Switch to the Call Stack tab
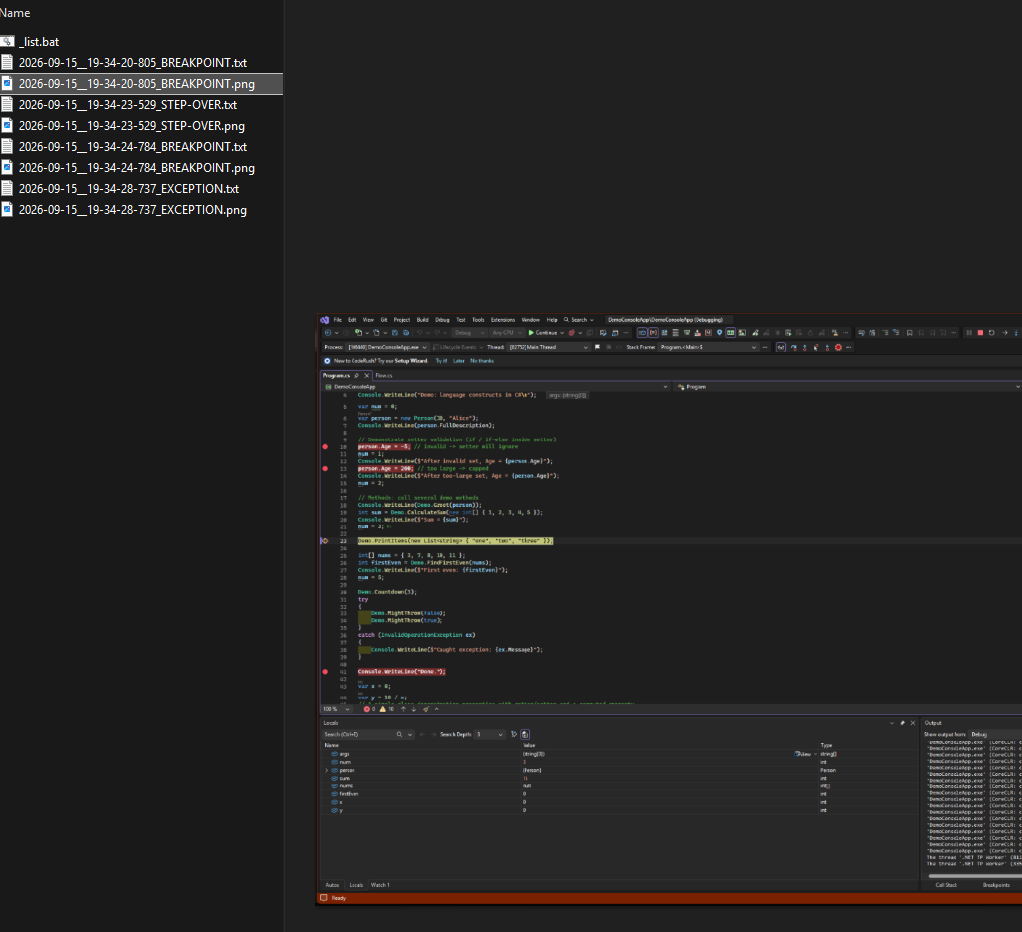Screen dimensions: 1022x932 click(946, 885)
